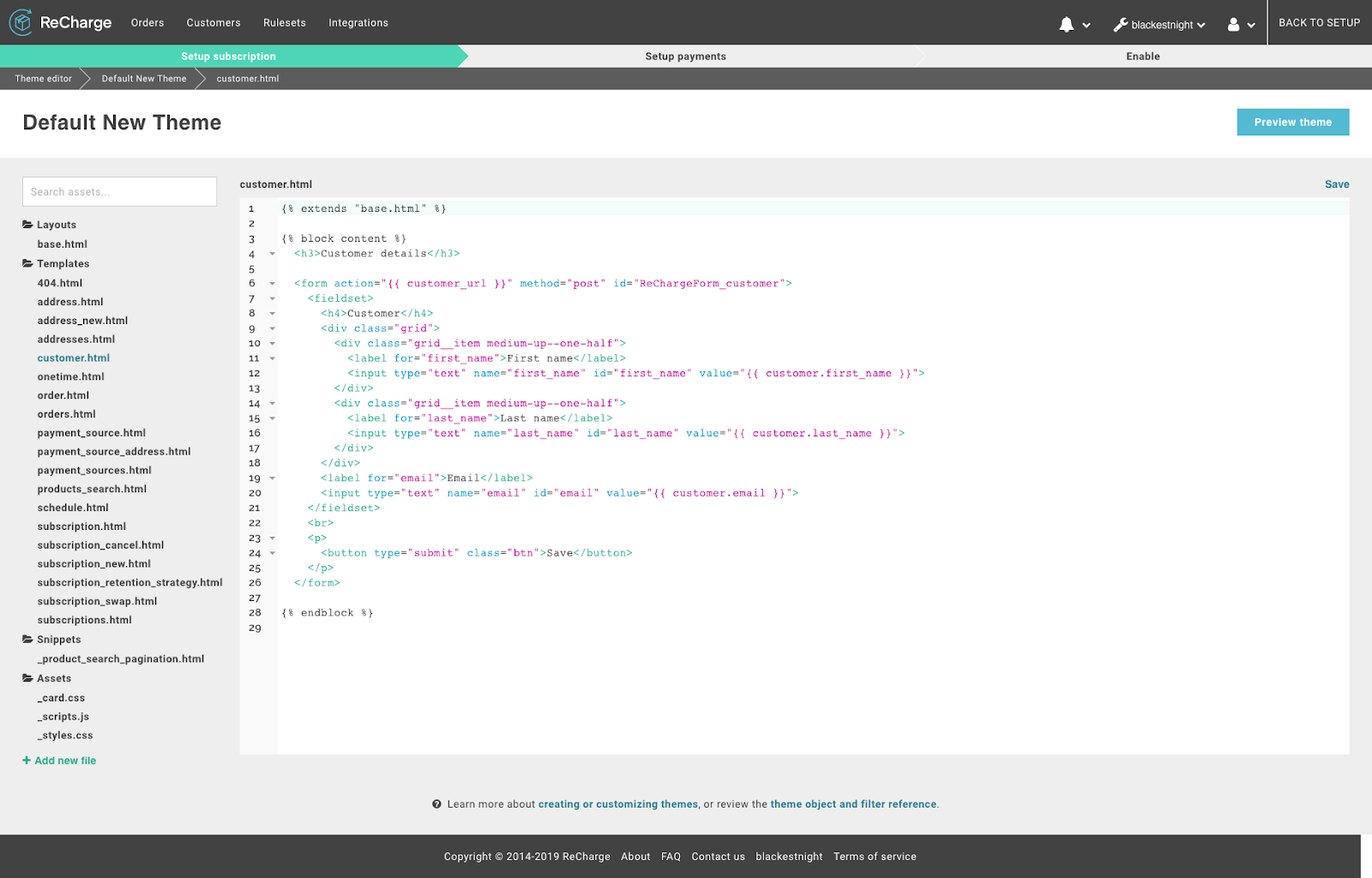
Task: Open the theme object and filter reference link
Action: coord(852,803)
